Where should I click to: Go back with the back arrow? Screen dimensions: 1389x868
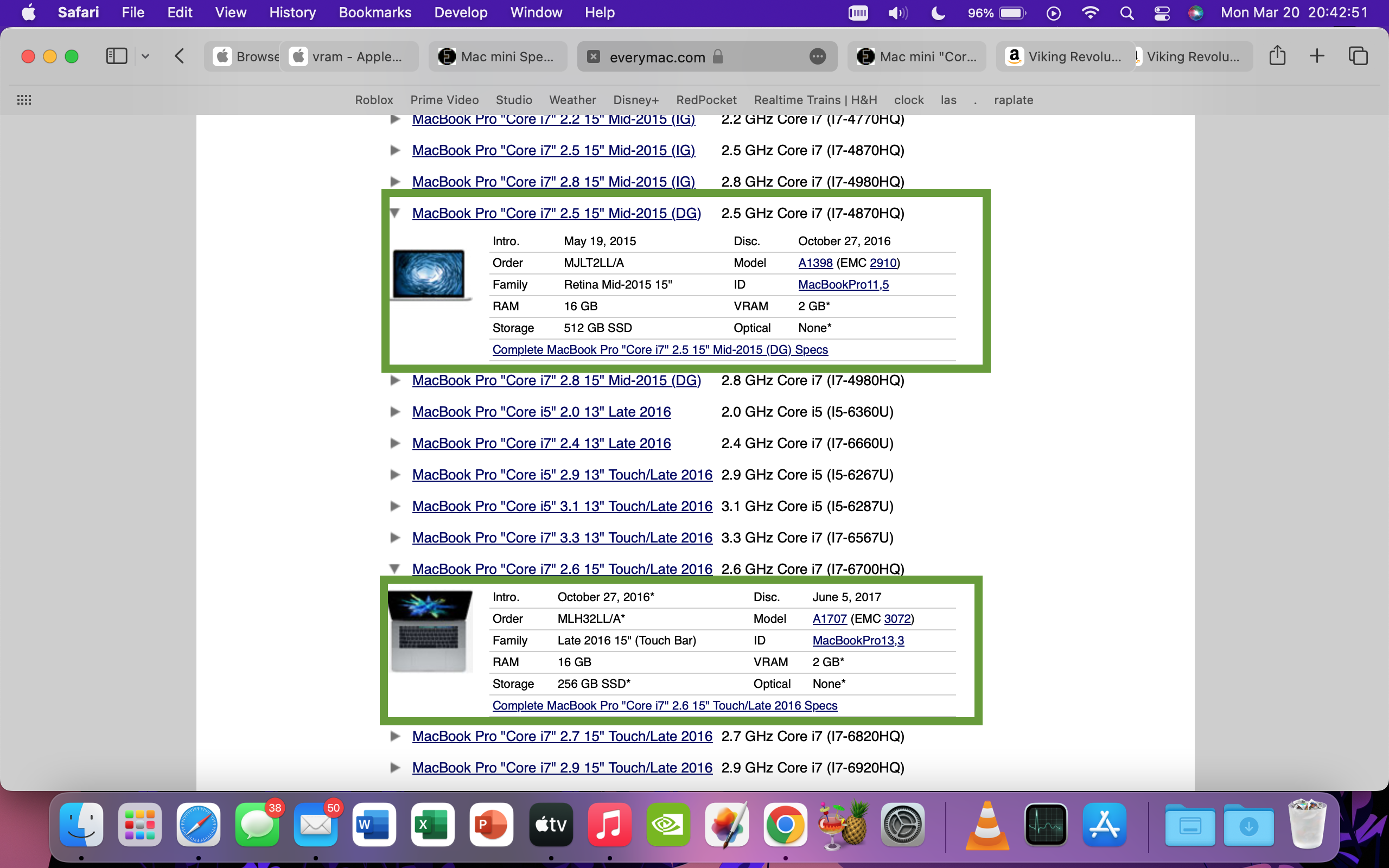click(x=179, y=56)
